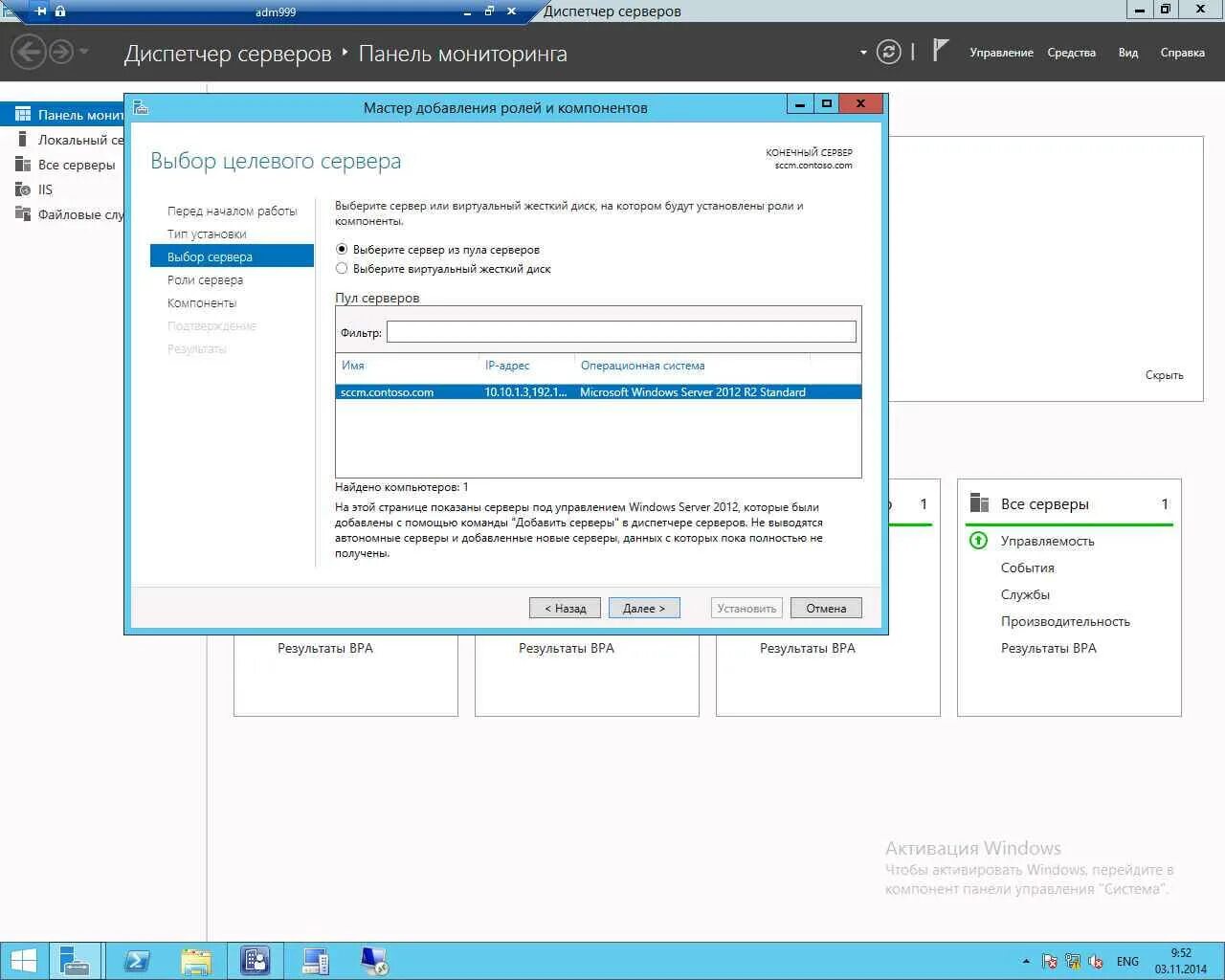Open navigation history dropdown next to Forward arrow

[84, 52]
